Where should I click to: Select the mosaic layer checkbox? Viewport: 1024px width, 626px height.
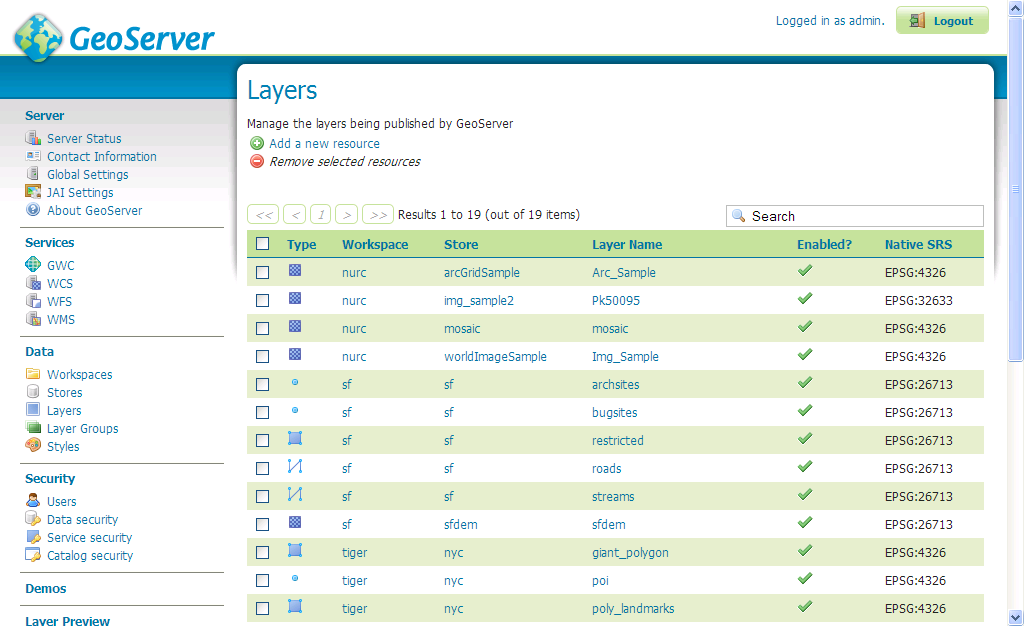[x=263, y=328]
